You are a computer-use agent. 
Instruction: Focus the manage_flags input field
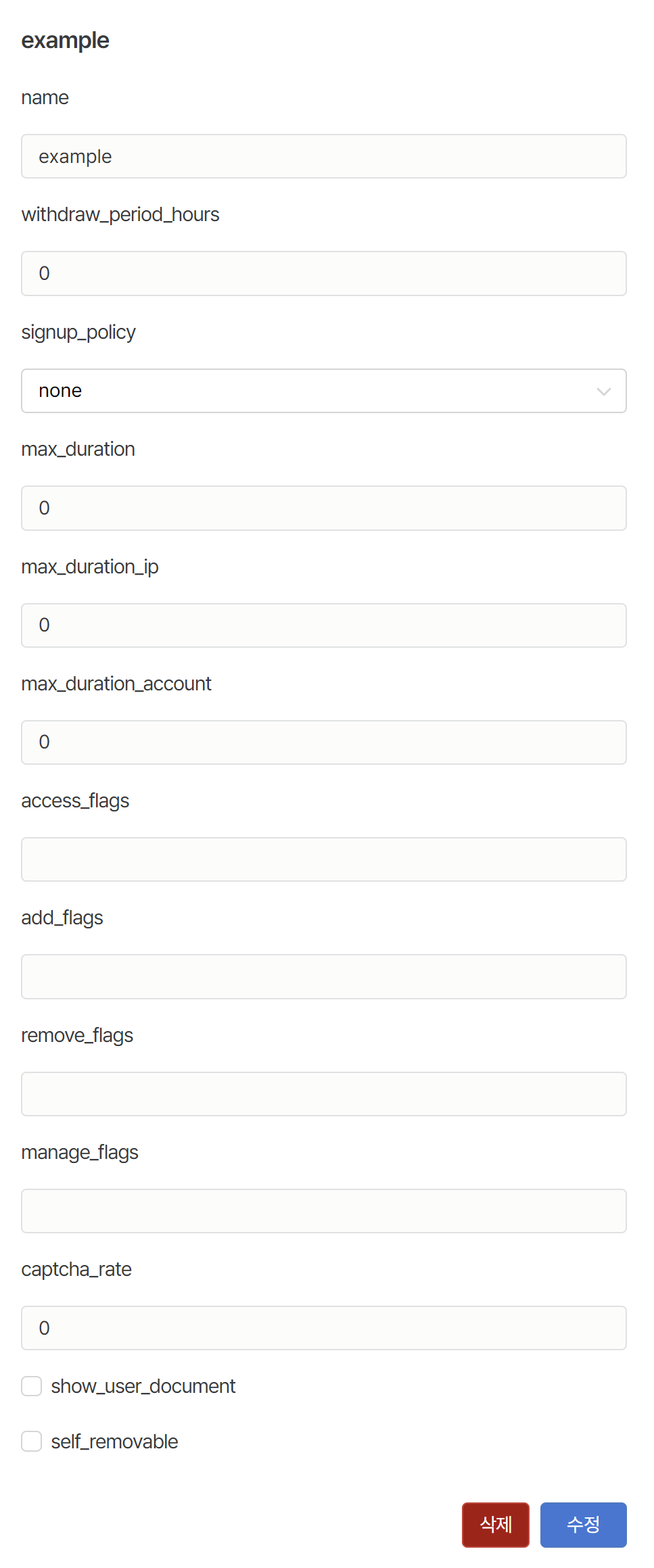pyautogui.click(x=323, y=1211)
